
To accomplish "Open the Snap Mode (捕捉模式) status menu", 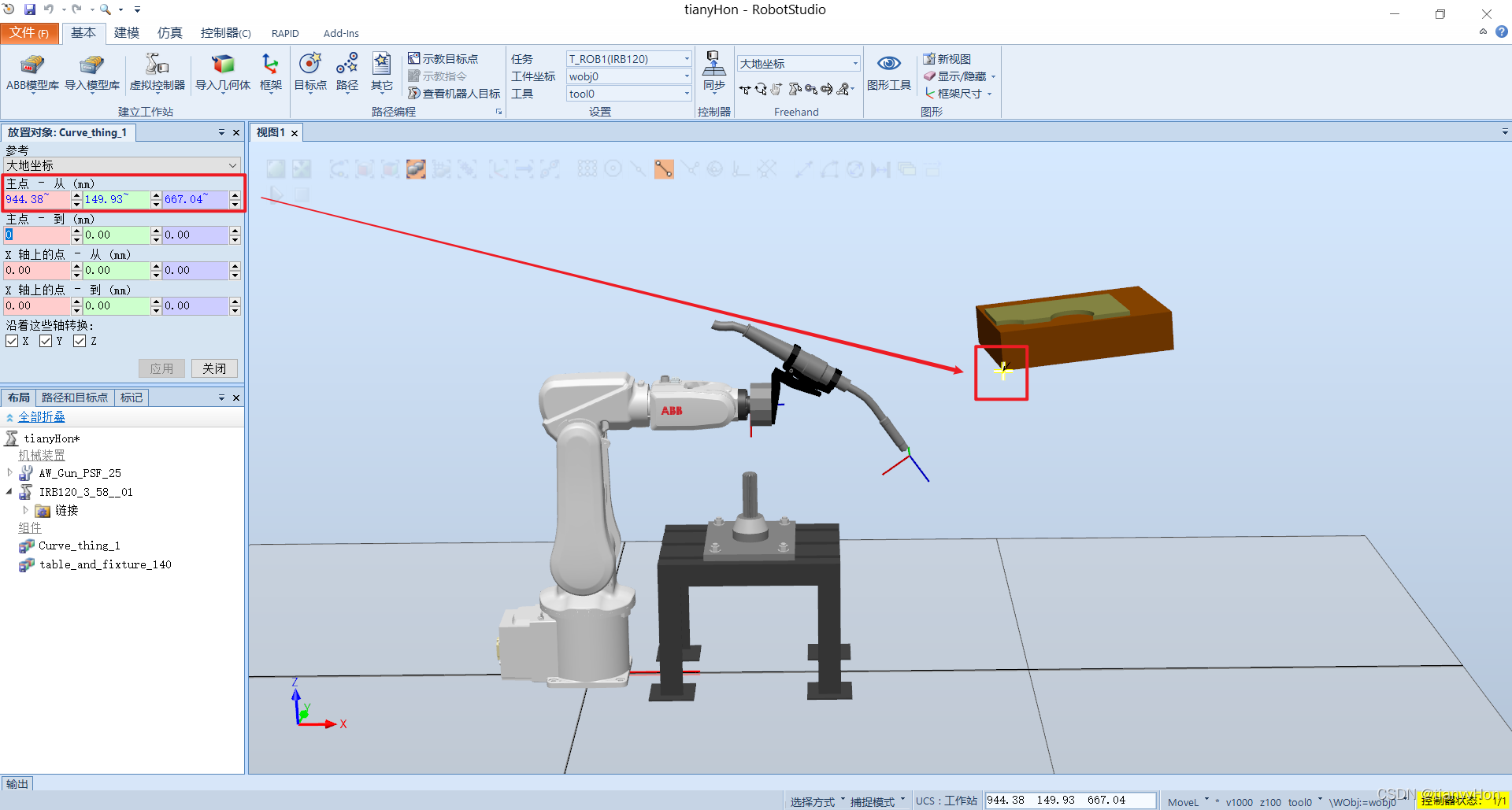I will [877, 801].
